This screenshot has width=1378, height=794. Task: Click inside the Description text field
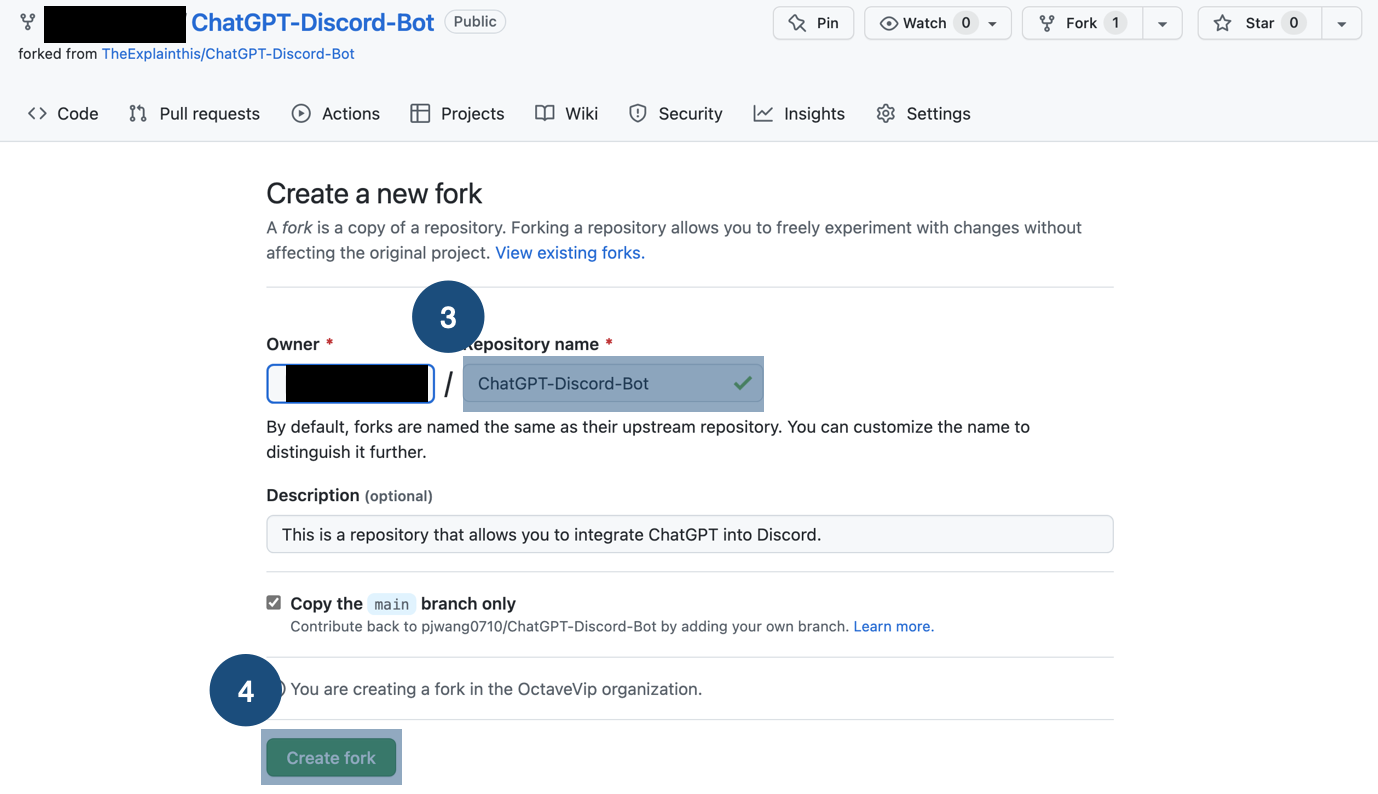tap(689, 534)
